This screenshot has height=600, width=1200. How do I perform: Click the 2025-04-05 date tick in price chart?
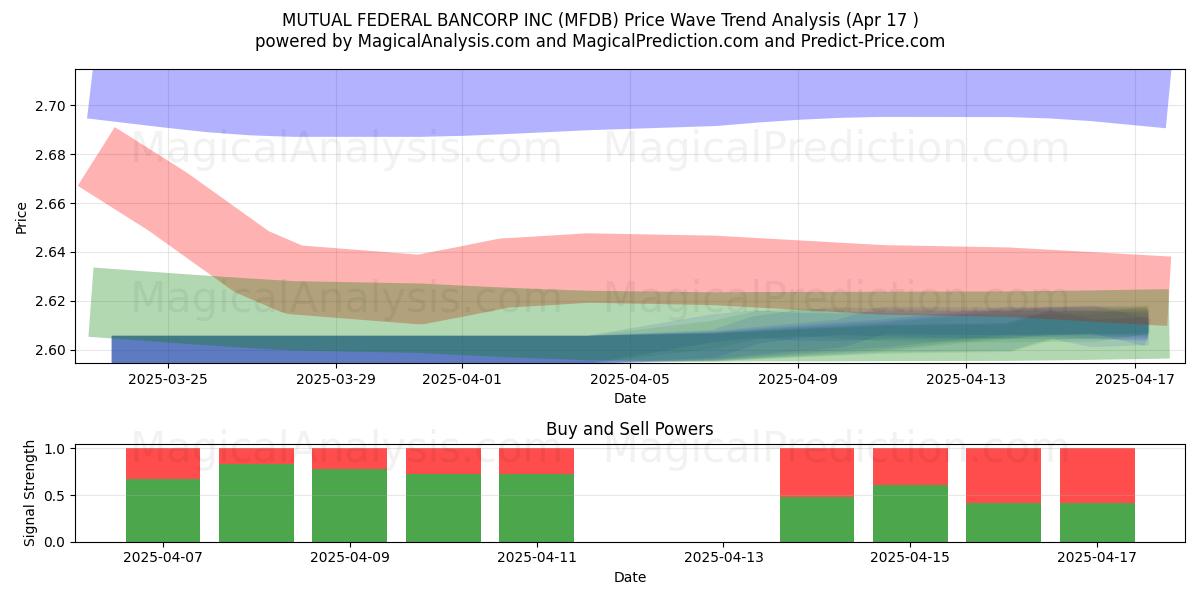(x=630, y=378)
